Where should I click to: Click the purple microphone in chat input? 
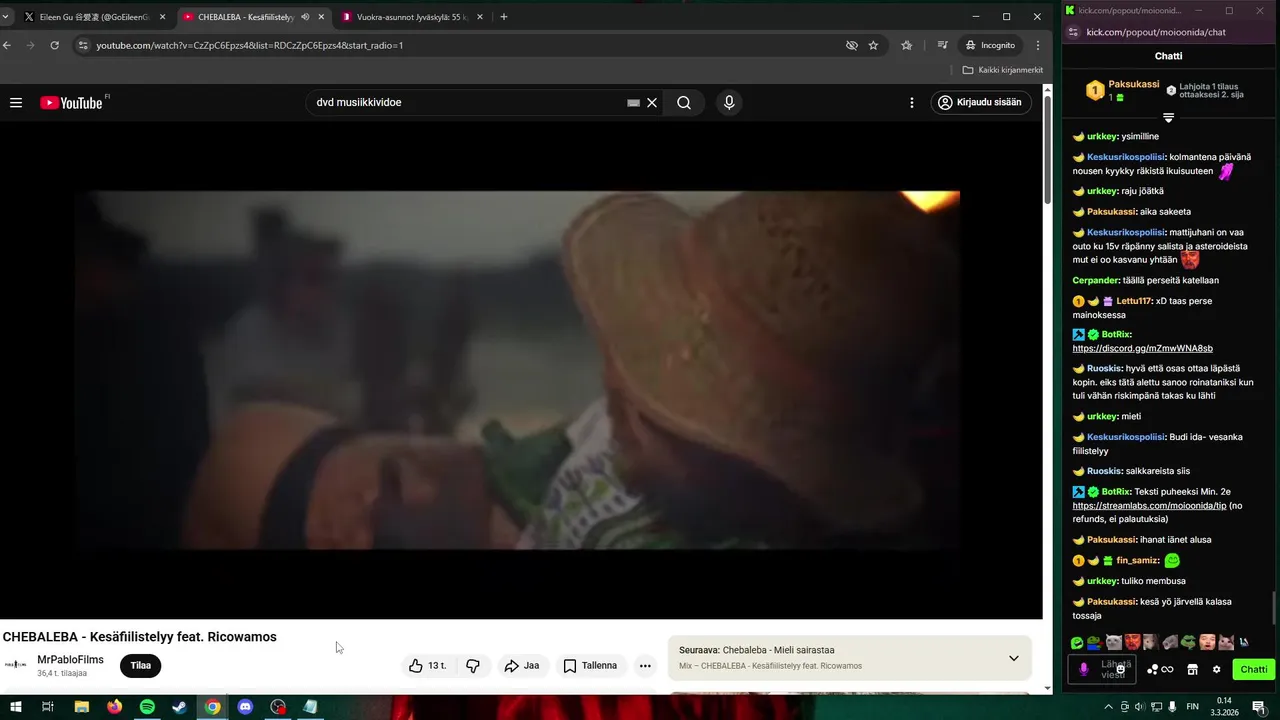tap(1083, 669)
